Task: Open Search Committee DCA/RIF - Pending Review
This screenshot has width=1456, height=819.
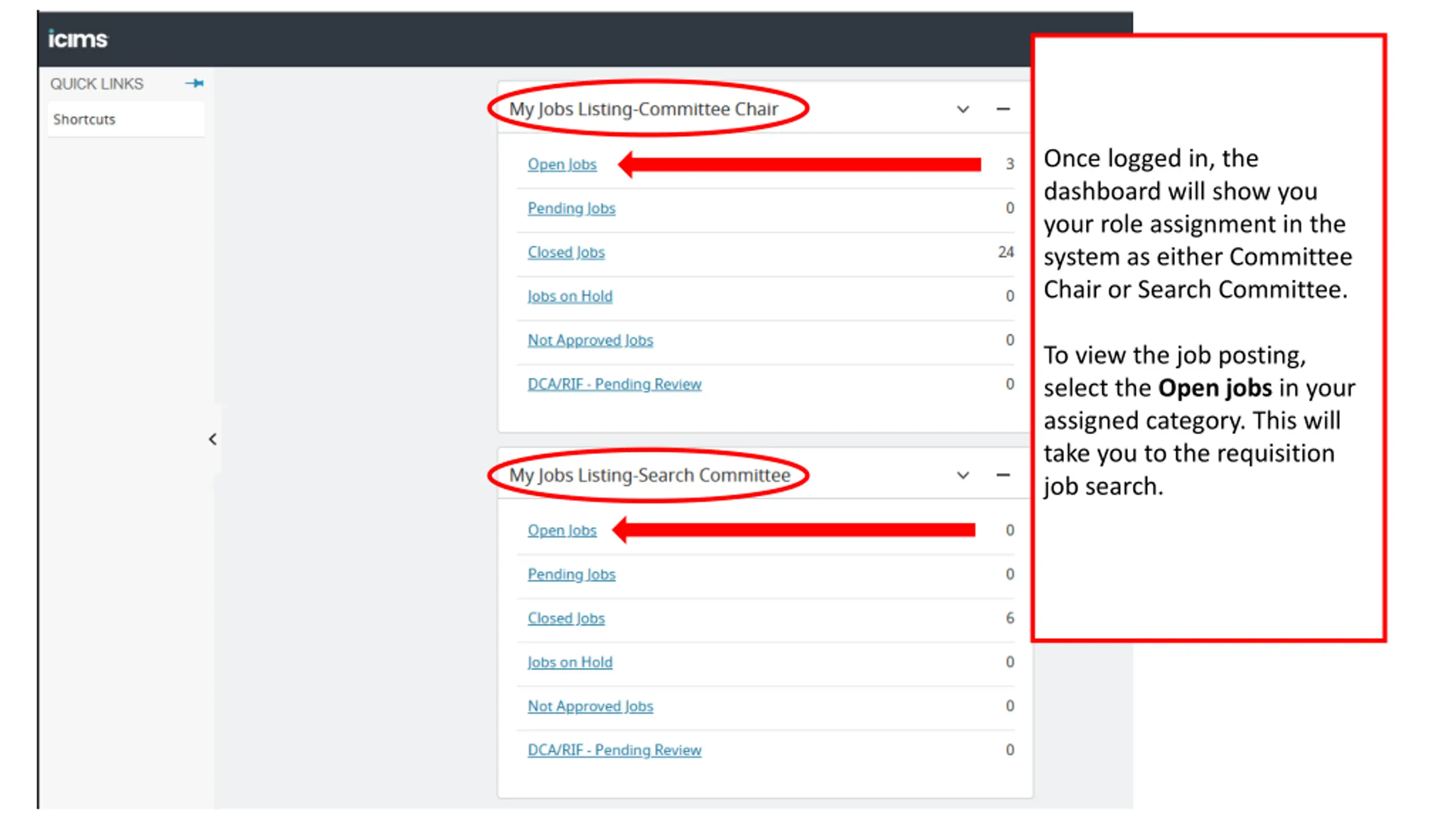Action: [x=614, y=750]
